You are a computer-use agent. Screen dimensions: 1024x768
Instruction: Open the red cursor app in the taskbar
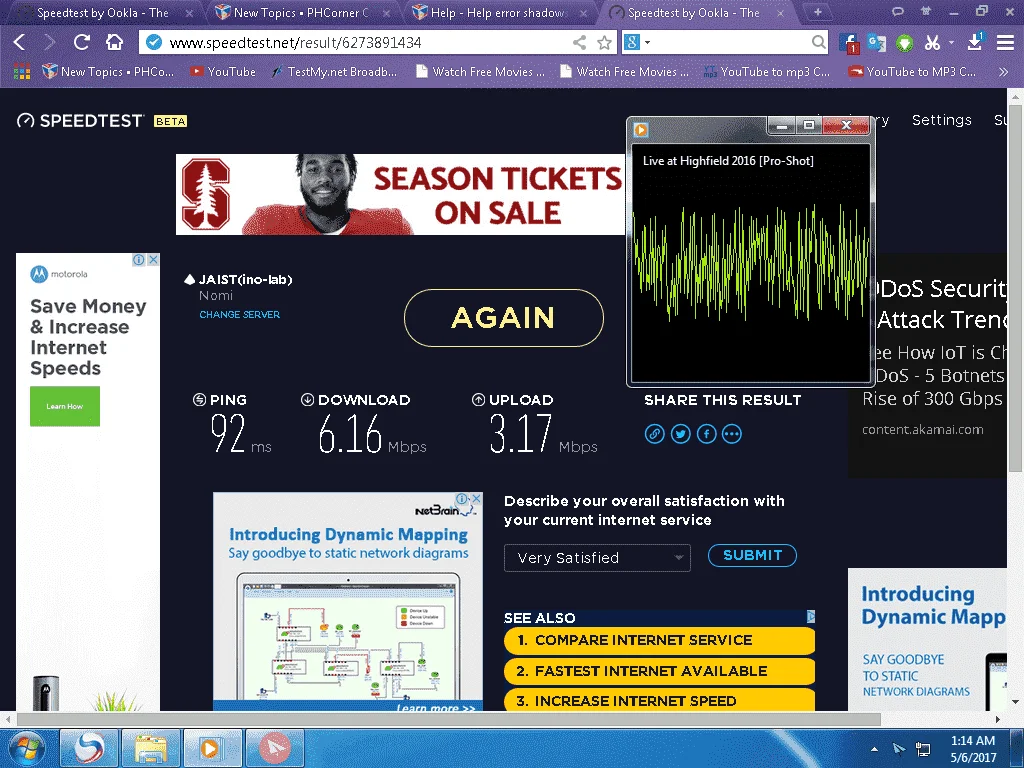pyautogui.click(x=274, y=748)
